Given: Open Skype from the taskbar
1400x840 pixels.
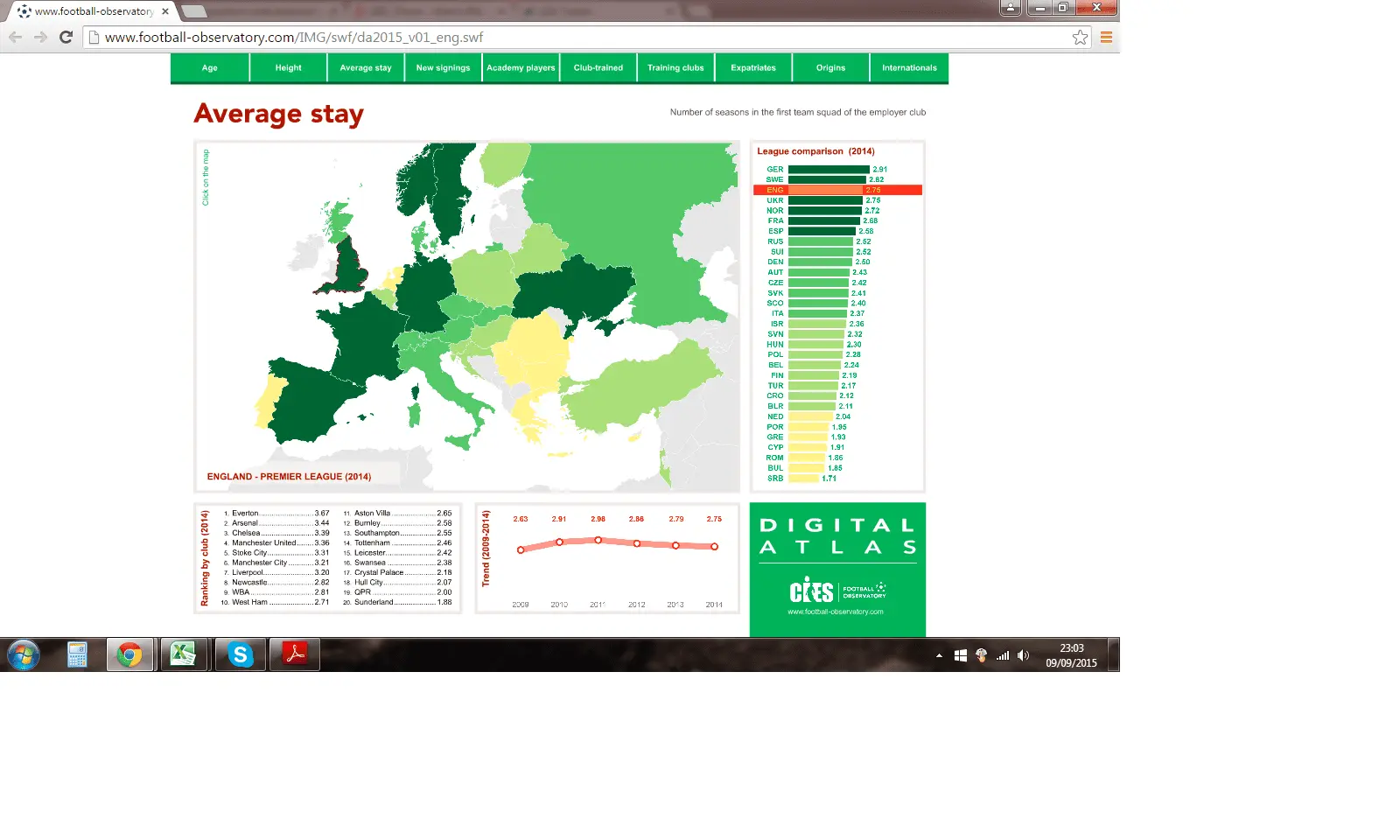Looking at the screenshot, I should click(x=240, y=654).
